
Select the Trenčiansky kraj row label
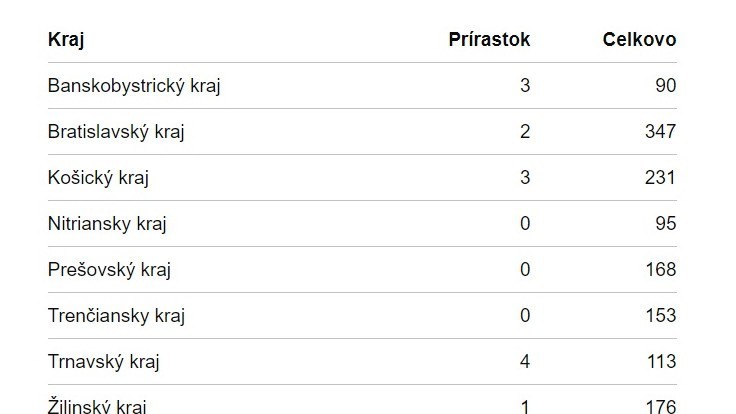point(116,316)
